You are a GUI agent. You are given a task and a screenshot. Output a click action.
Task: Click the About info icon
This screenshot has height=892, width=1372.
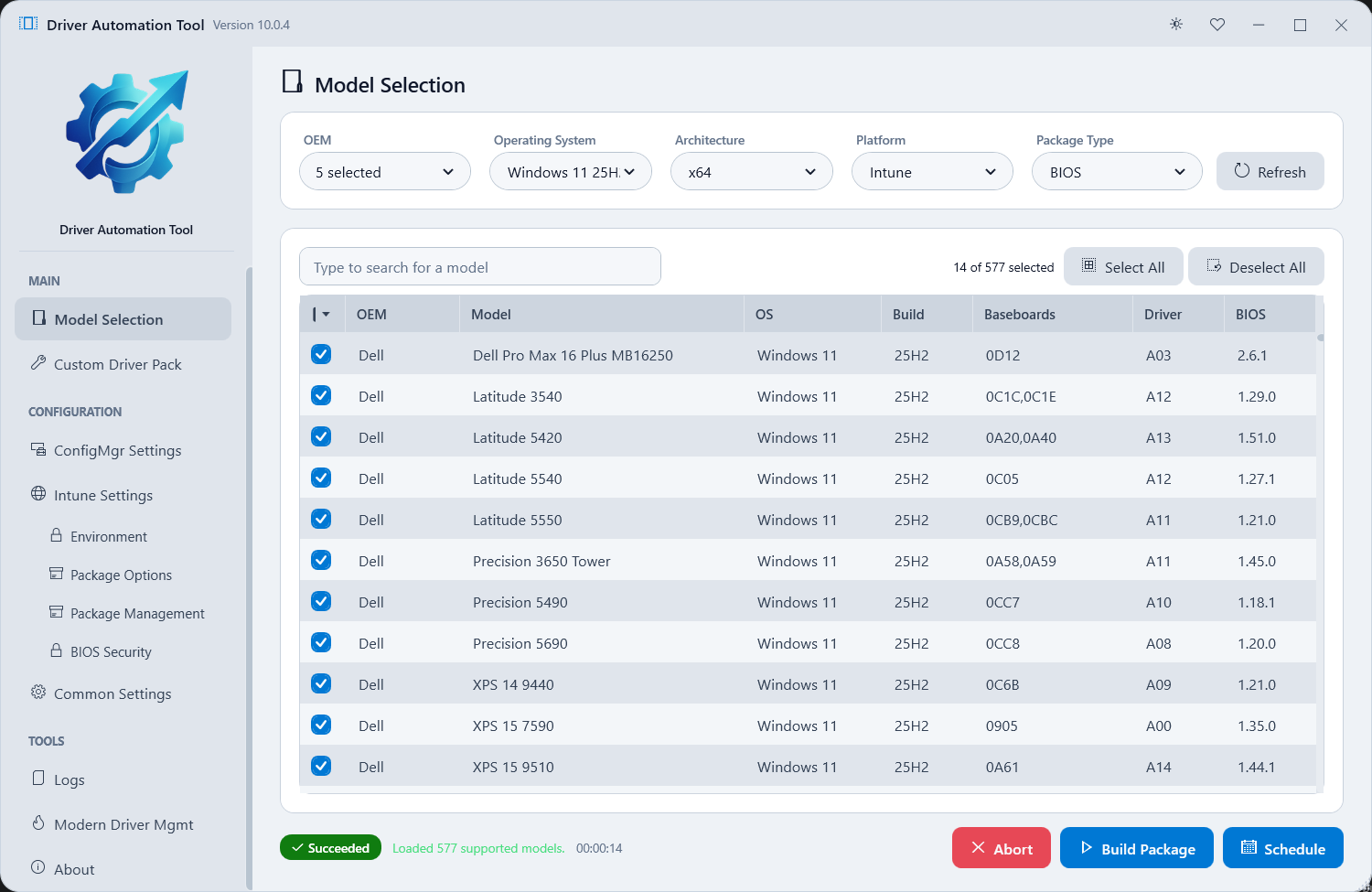(x=38, y=867)
